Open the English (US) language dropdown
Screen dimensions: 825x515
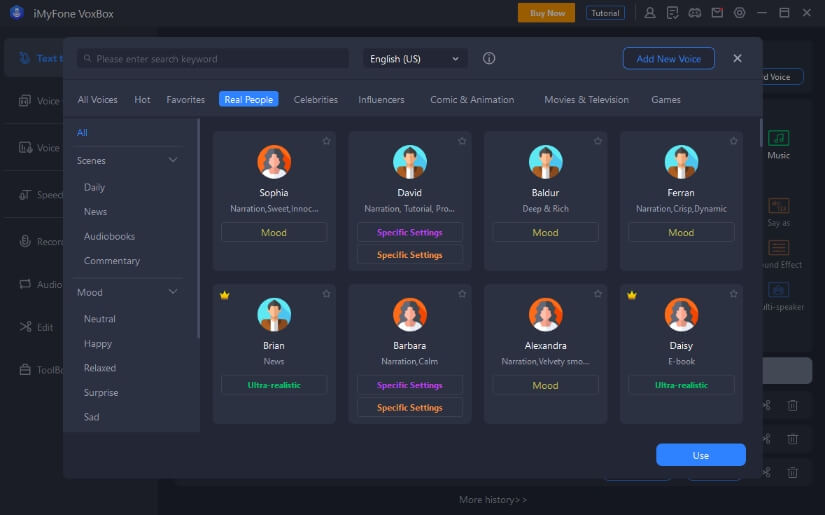tap(415, 58)
